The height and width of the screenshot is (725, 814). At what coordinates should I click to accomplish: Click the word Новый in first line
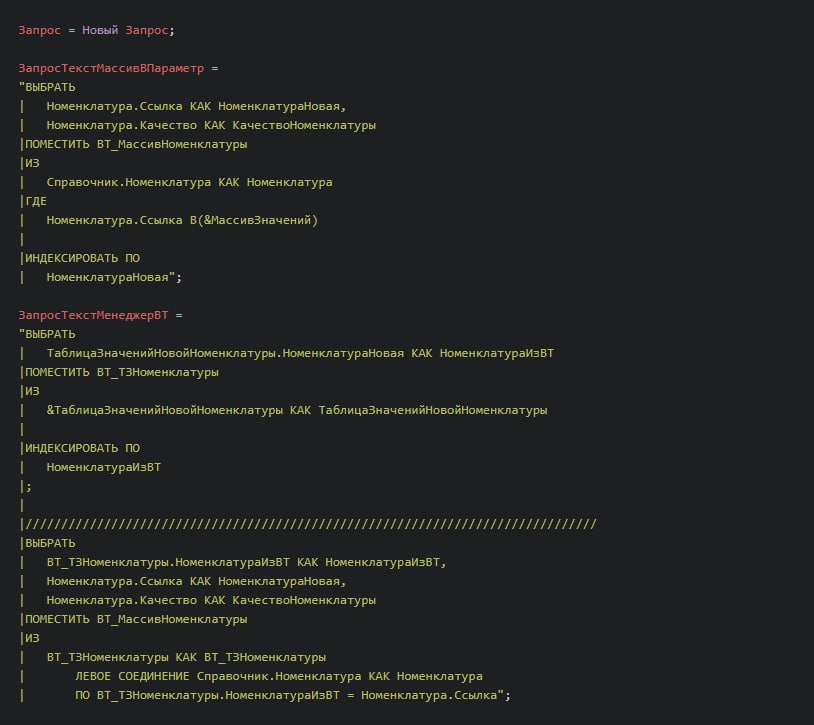click(100, 30)
